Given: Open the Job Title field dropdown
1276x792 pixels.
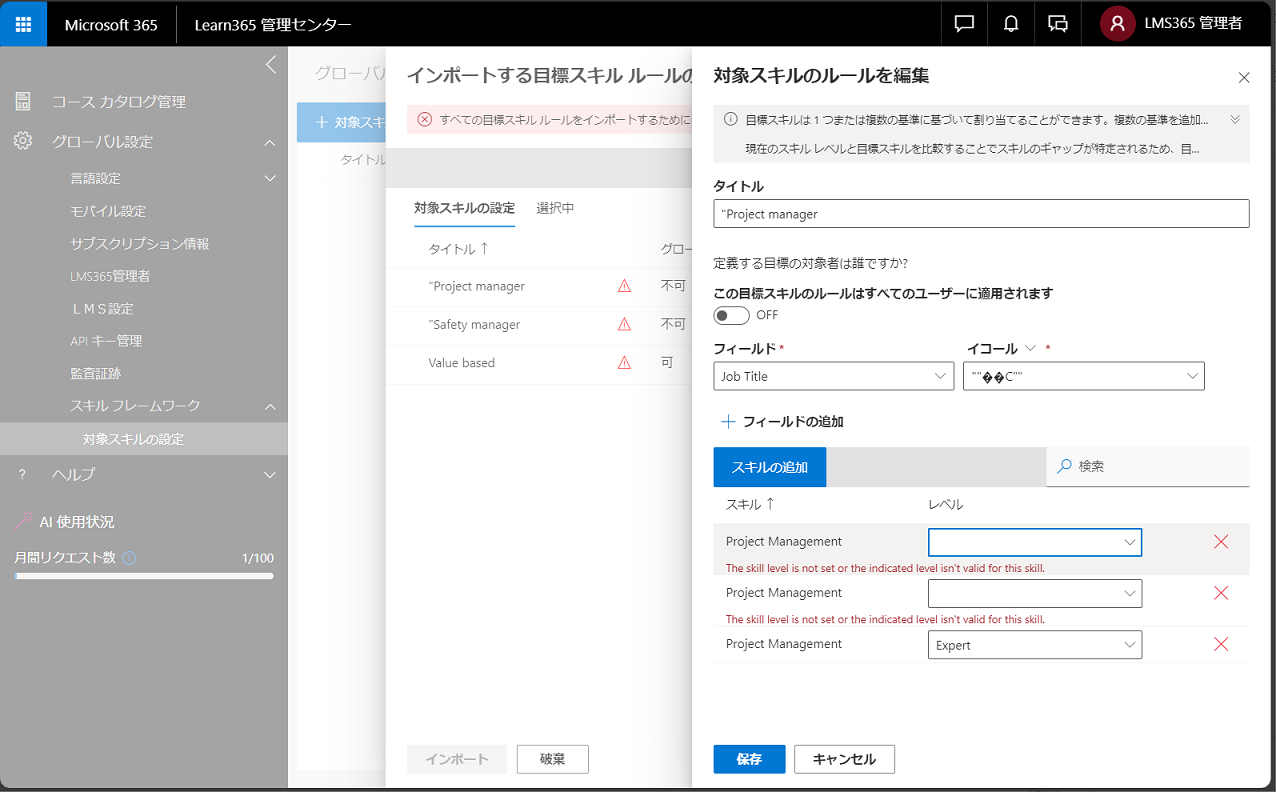Looking at the screenshot, I should 833,376.
